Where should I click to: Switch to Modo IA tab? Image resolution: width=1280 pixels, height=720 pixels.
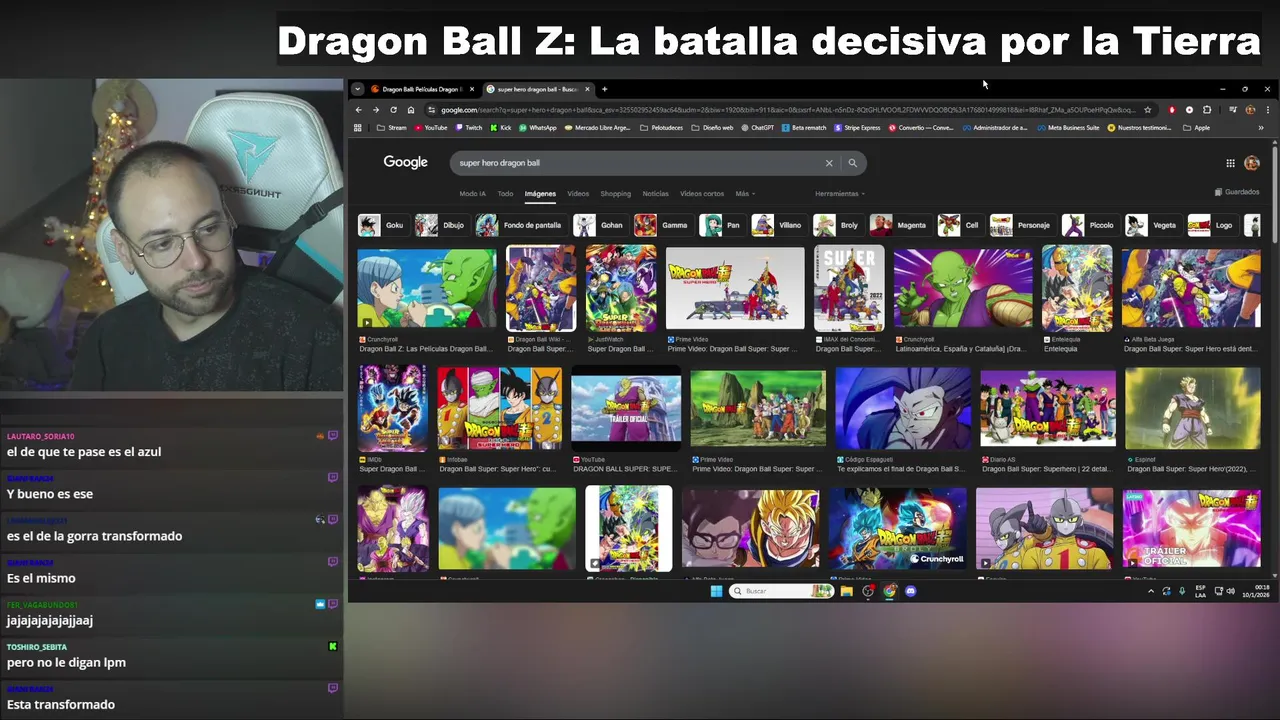coord(472,194)
